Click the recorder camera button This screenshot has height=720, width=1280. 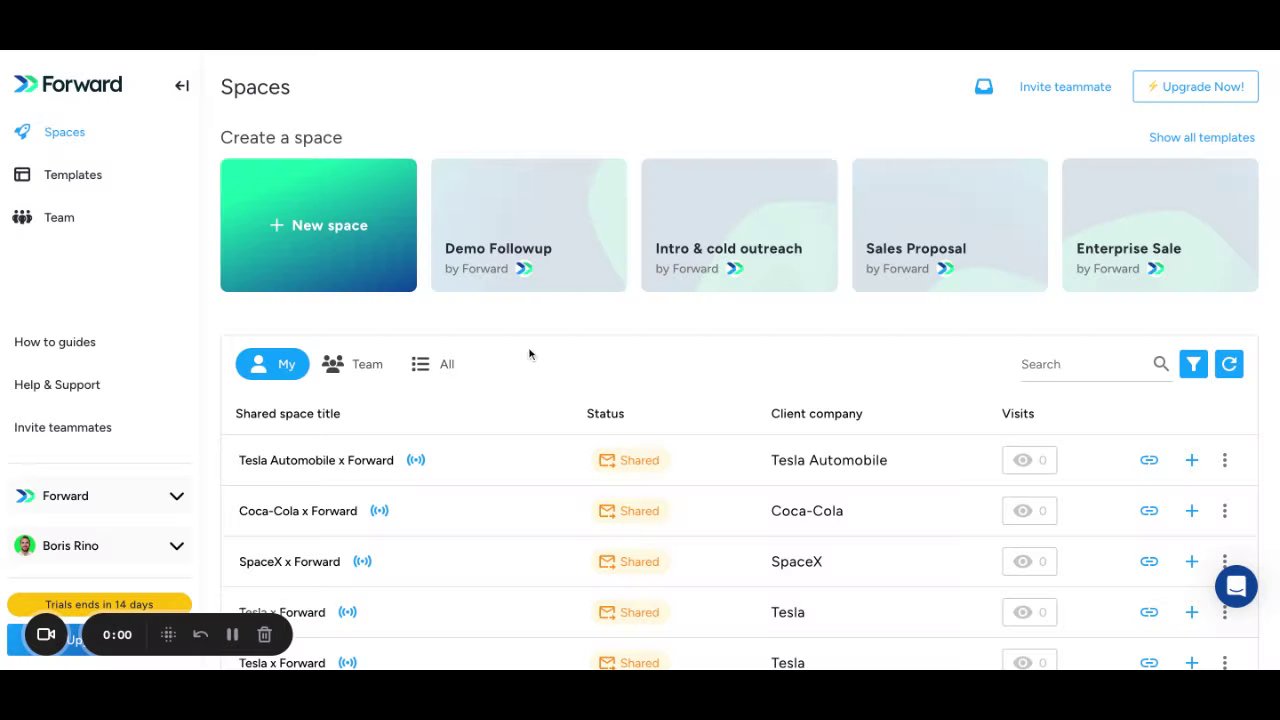(x=46, y=634)
